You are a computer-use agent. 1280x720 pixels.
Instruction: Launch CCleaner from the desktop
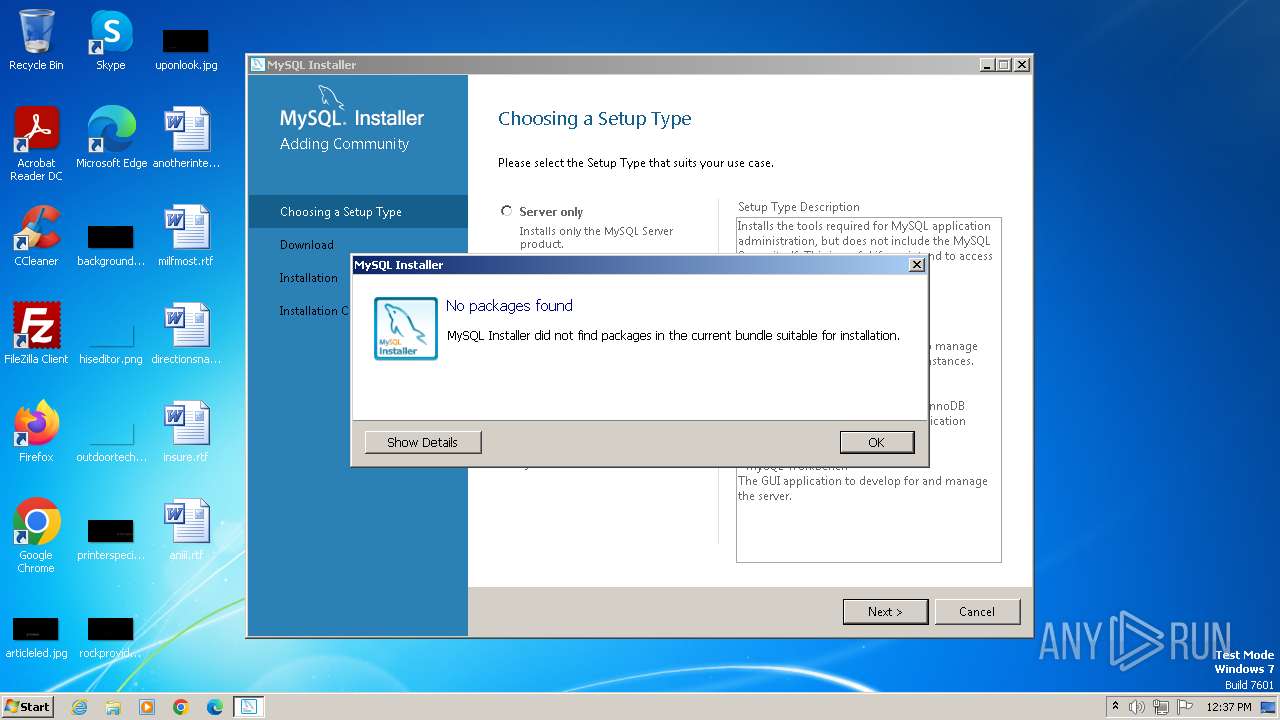[36, 236]
